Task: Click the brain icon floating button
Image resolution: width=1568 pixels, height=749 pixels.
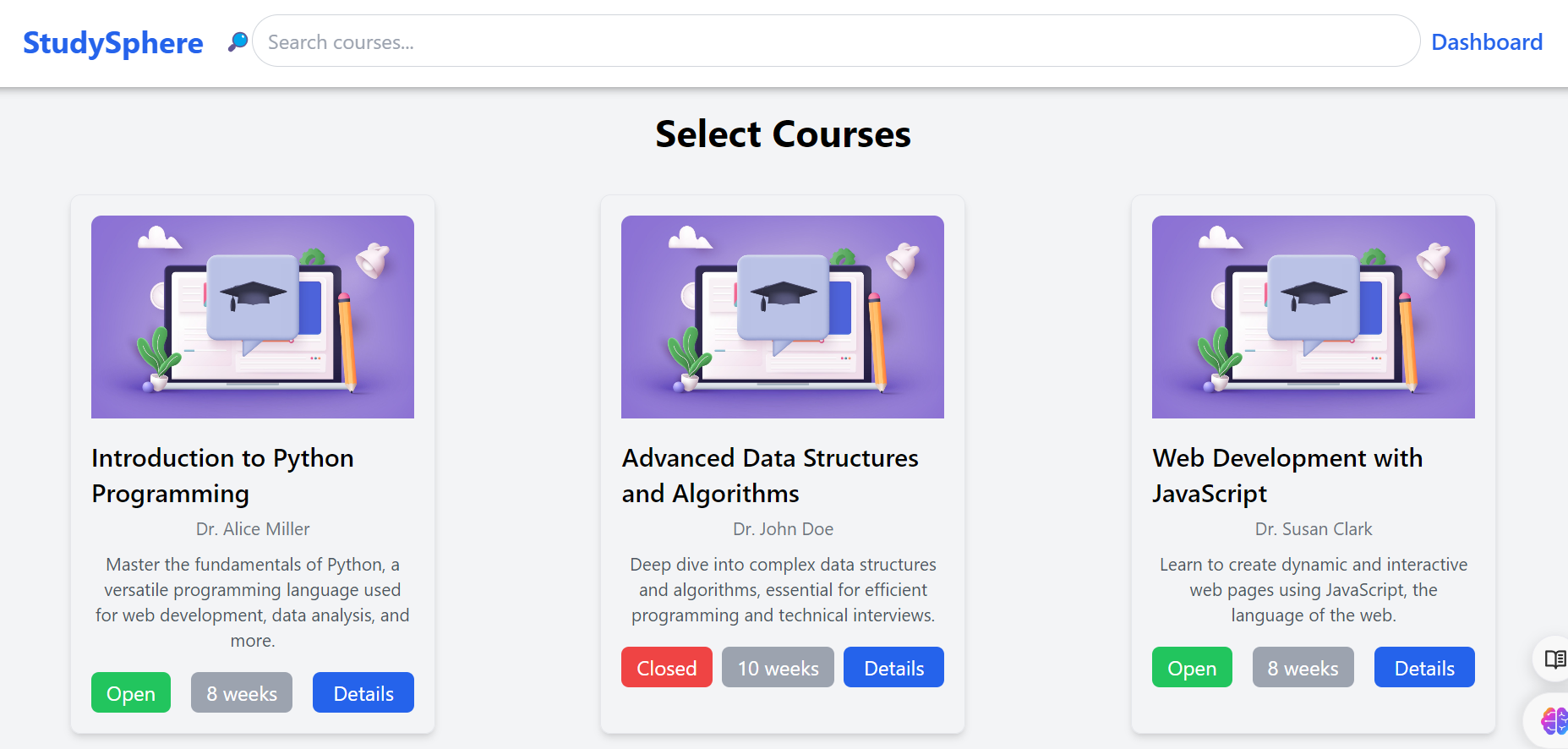Action: click(1554, 721)
